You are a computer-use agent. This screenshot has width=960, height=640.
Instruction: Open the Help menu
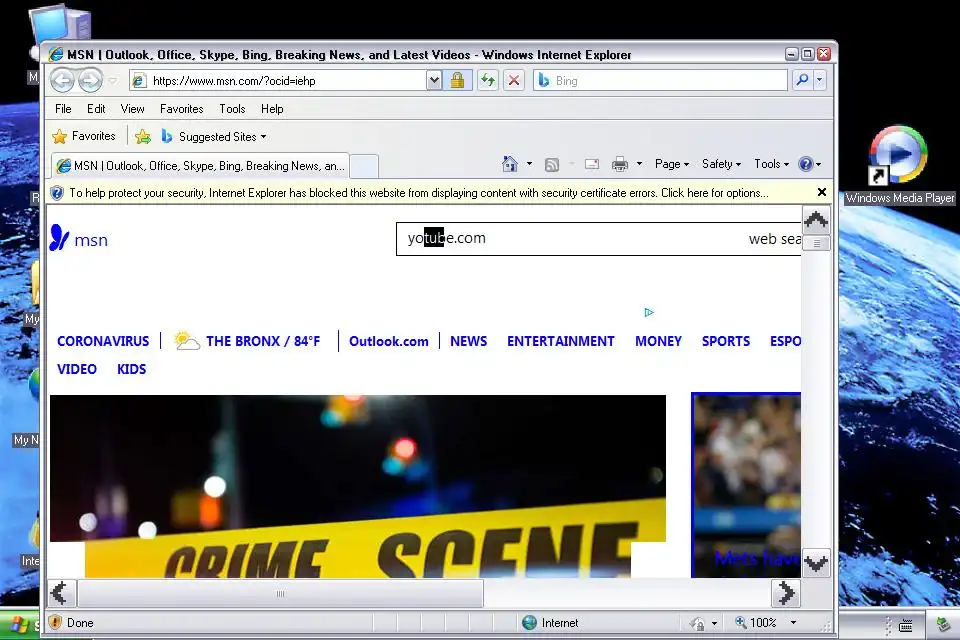(272, 109)
